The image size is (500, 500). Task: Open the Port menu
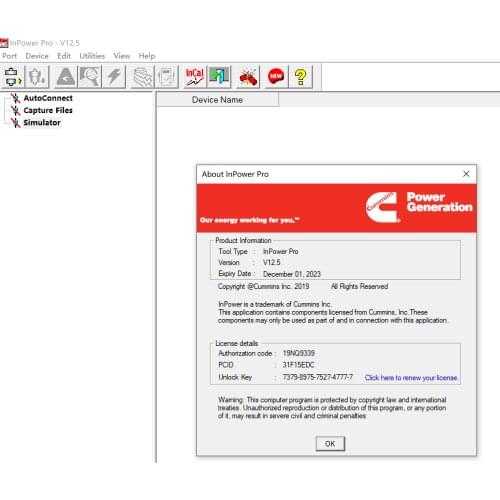coord(9,56)
